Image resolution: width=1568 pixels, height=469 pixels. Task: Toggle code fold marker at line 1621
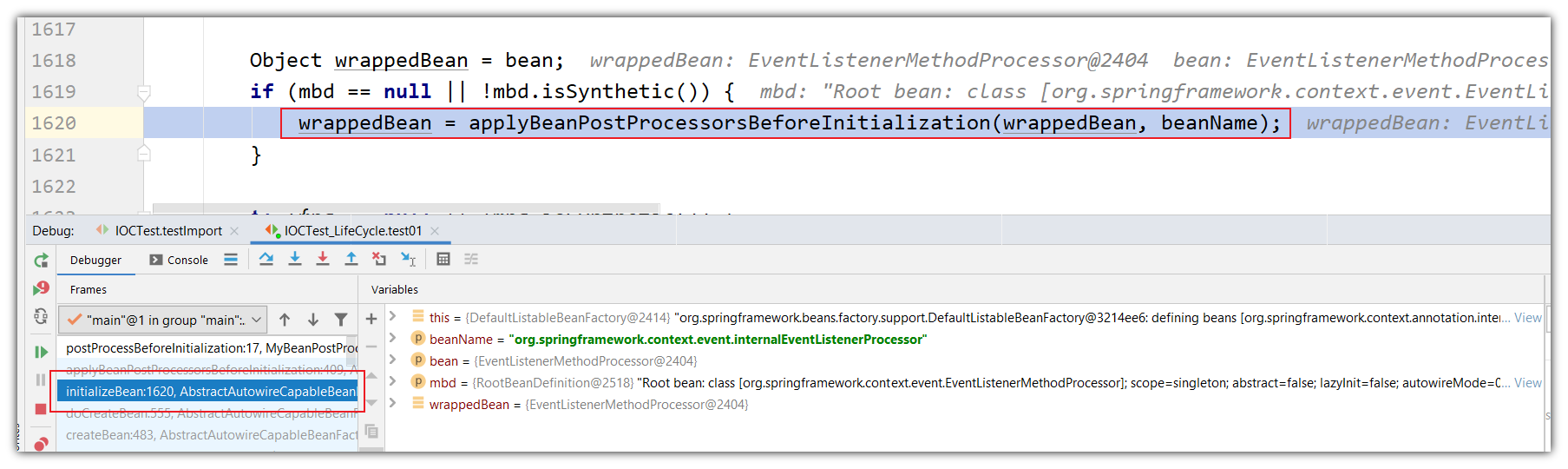click(x=144, y=154)
